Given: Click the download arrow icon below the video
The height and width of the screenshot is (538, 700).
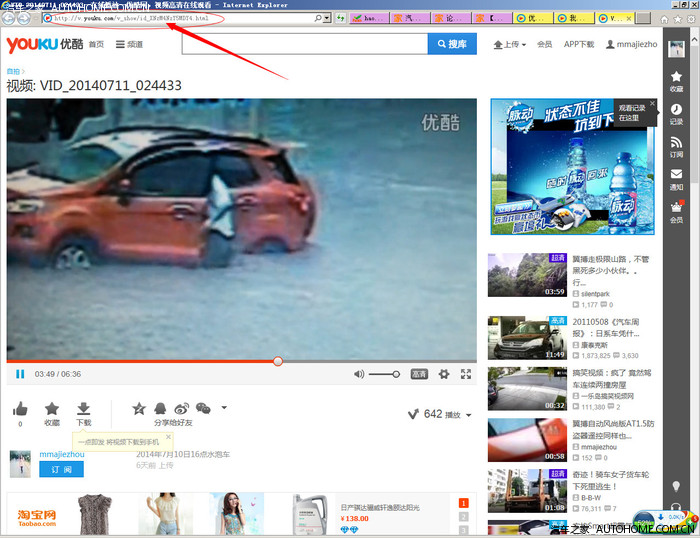Looking at the screenshot, I should [84, 409].
